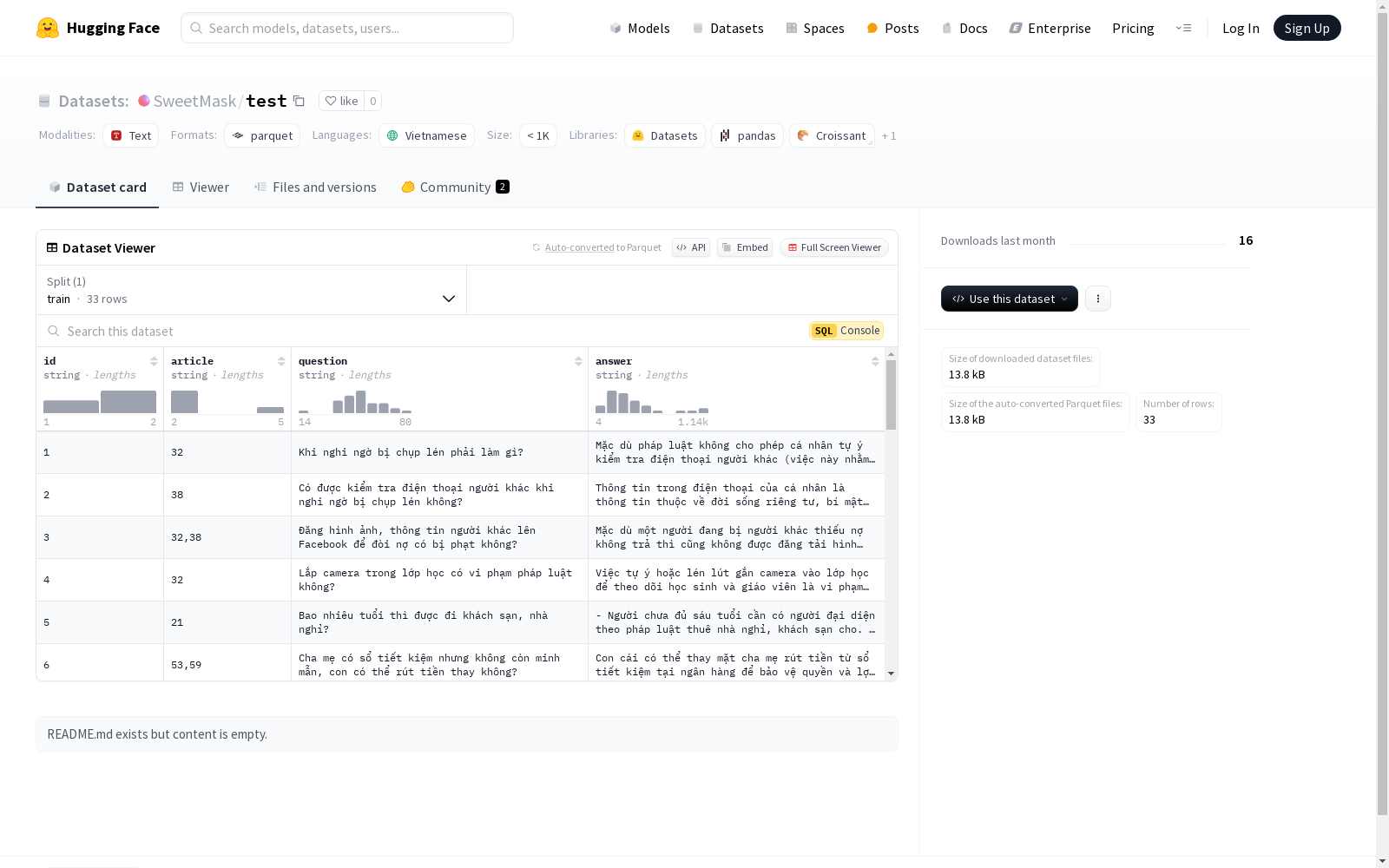Click the Datasets breadcrumb icon
This screenshot has height=868, width=1389.
(x=44, y=101)
